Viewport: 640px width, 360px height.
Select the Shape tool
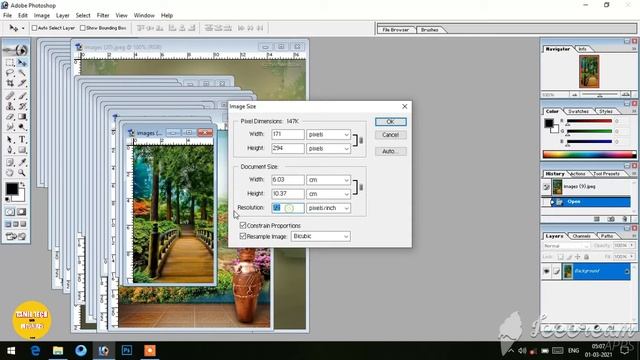pyautogui.click(x=22, y=150)
